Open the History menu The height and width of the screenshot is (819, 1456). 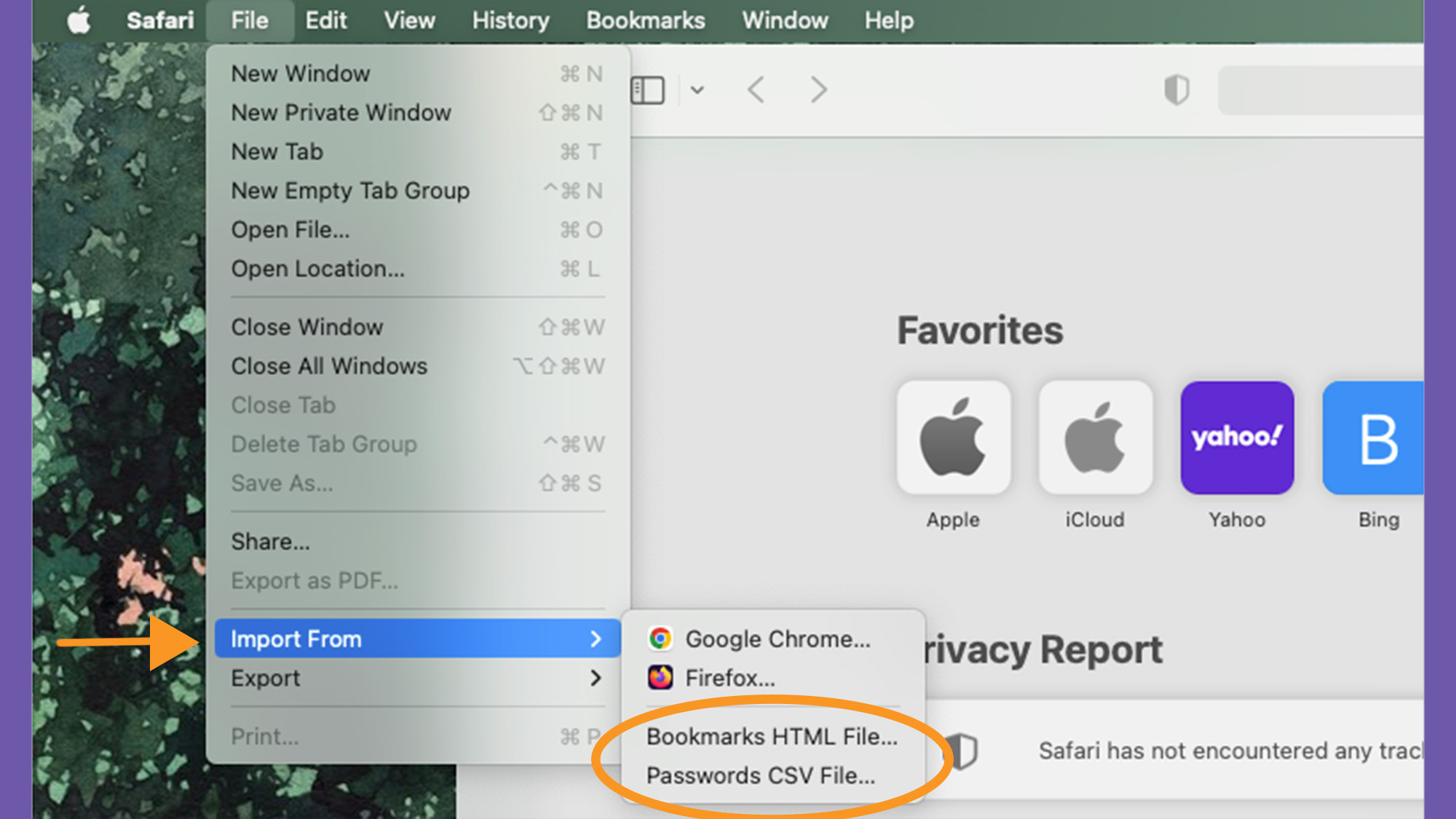click(x=510, y=20)
